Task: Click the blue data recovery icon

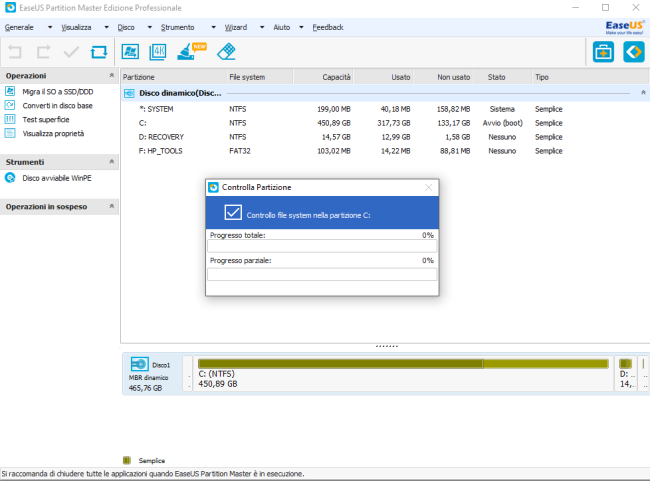Action: (x=634, y=52)
